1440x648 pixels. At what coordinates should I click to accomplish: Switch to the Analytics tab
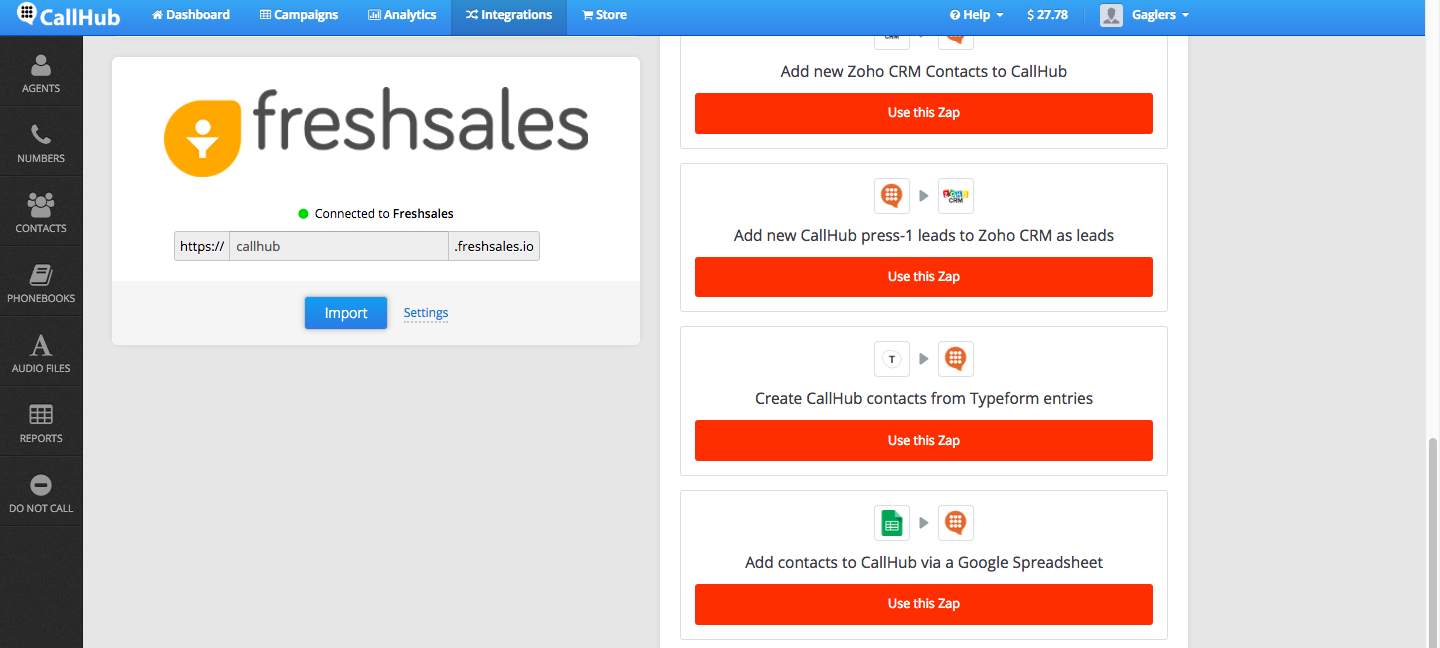tap(402, 15)
